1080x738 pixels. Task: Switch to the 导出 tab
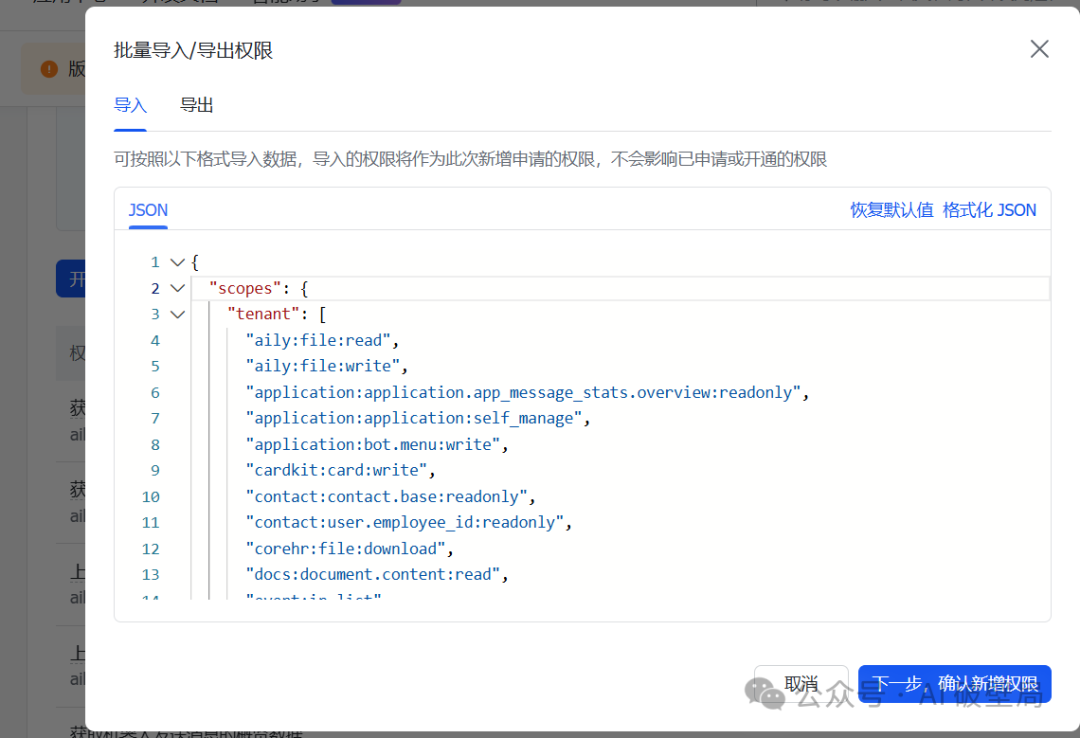196,105
